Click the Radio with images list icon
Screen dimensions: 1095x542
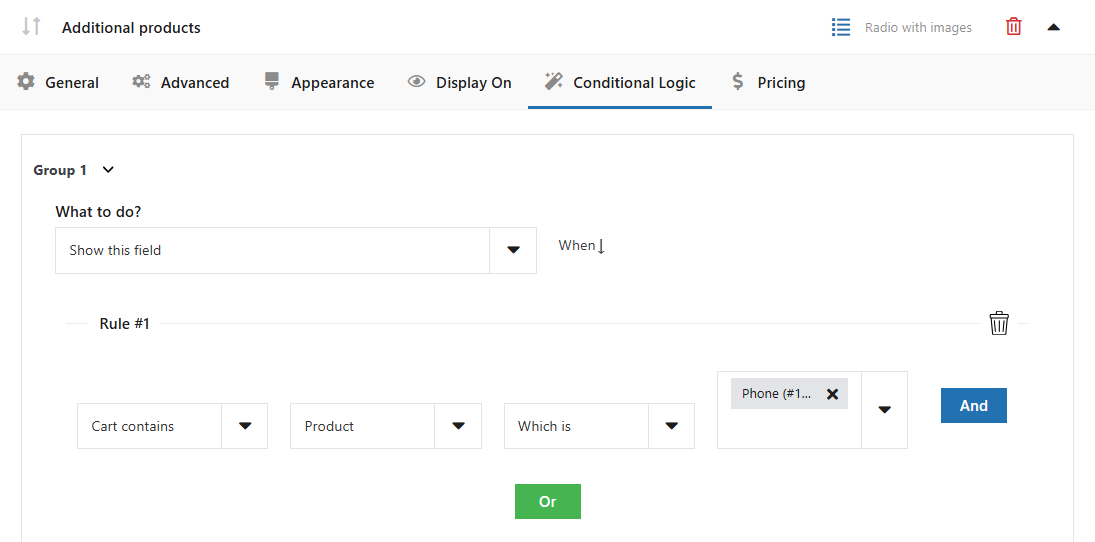point(841,27)
